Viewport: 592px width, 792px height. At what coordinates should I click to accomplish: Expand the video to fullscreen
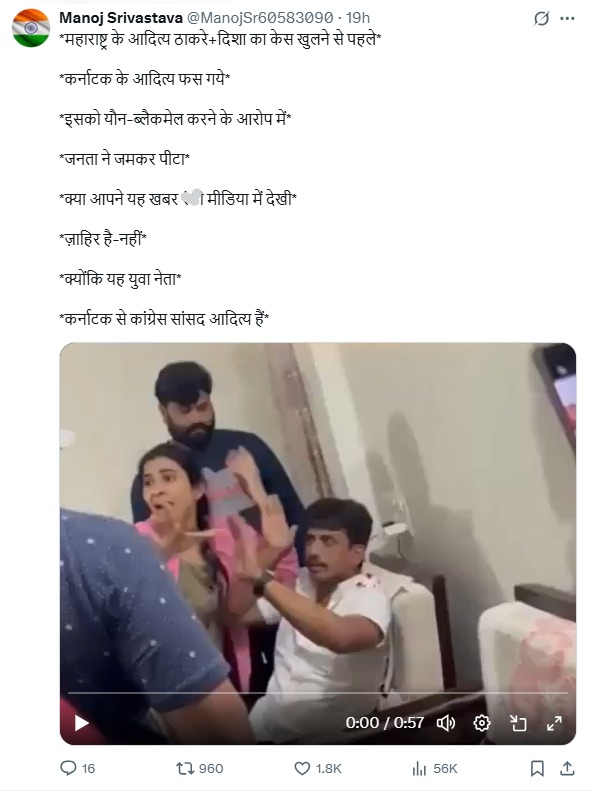(554, 723)
